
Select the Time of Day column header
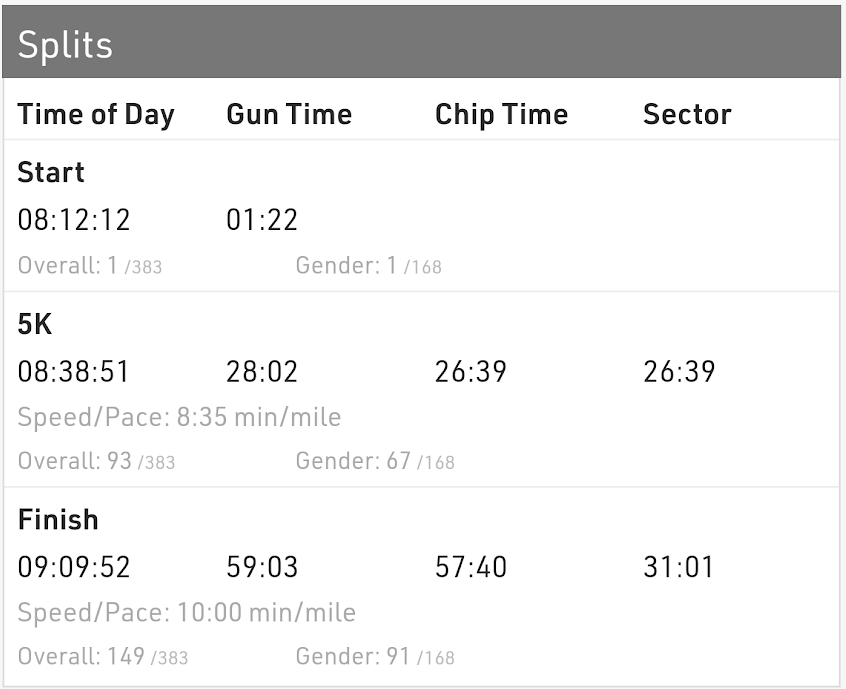click(96, 114)
